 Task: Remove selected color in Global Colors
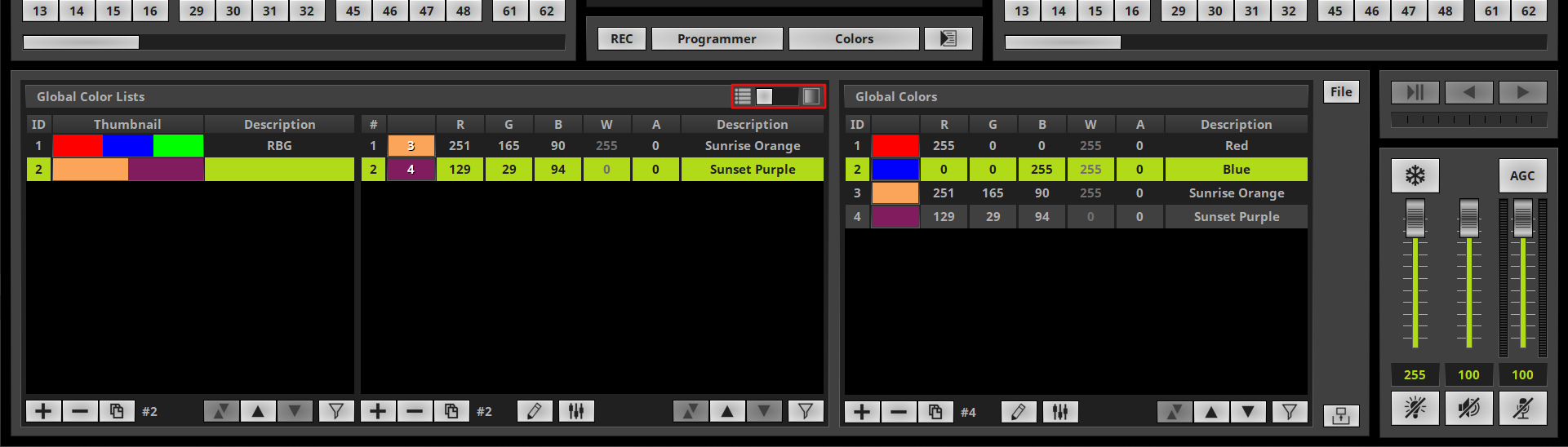[x=899, y=412]
